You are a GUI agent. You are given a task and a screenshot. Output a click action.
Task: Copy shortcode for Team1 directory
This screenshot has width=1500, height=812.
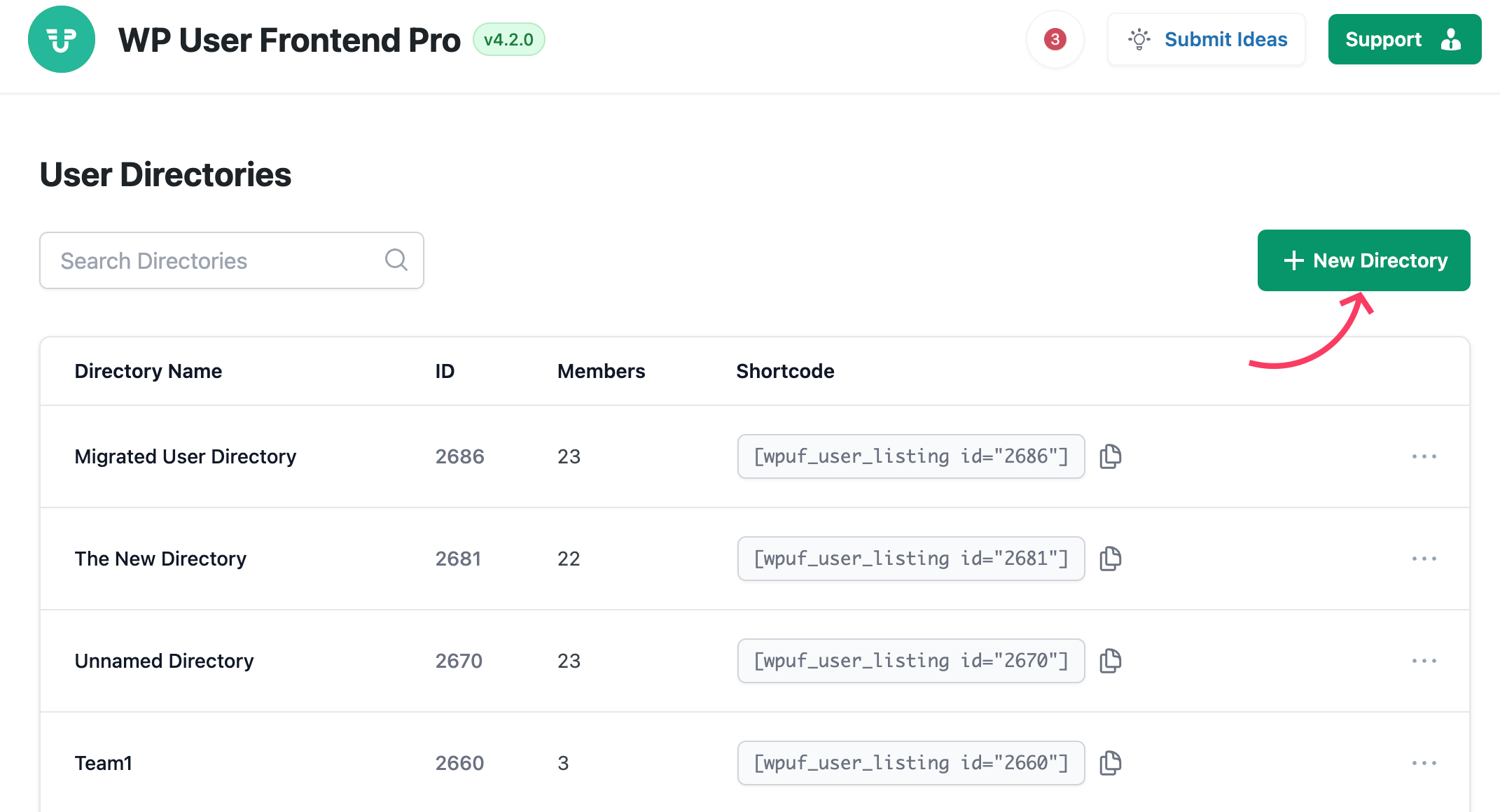pos(1111,763)
